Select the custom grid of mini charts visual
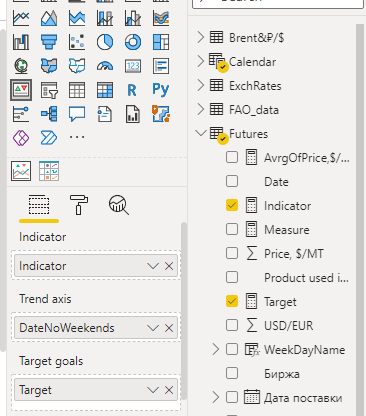 (49, 171)
